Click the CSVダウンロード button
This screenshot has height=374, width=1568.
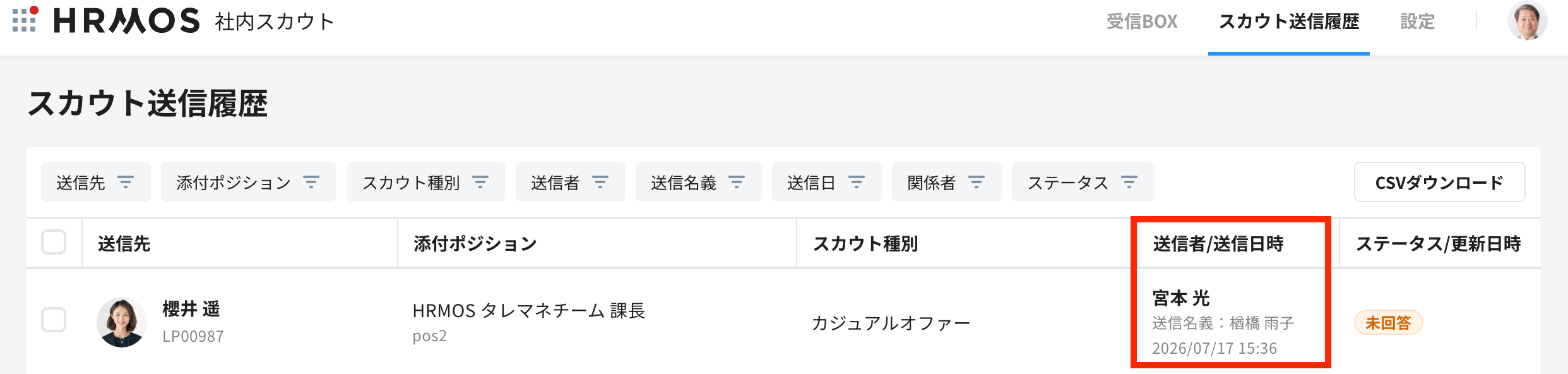pos(1439,183)
